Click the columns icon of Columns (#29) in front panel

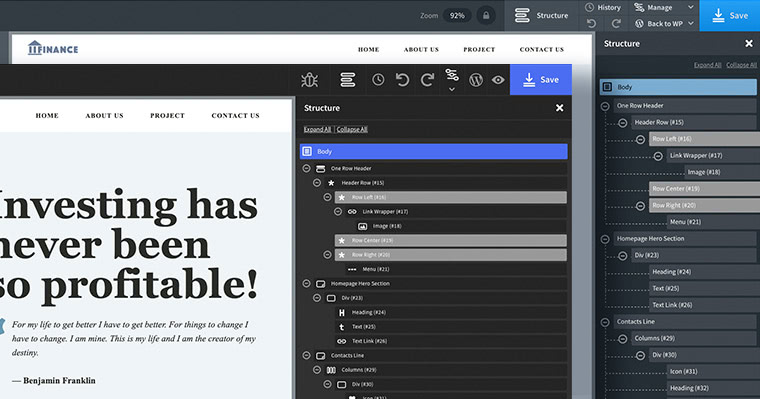[x=331, y=370]
